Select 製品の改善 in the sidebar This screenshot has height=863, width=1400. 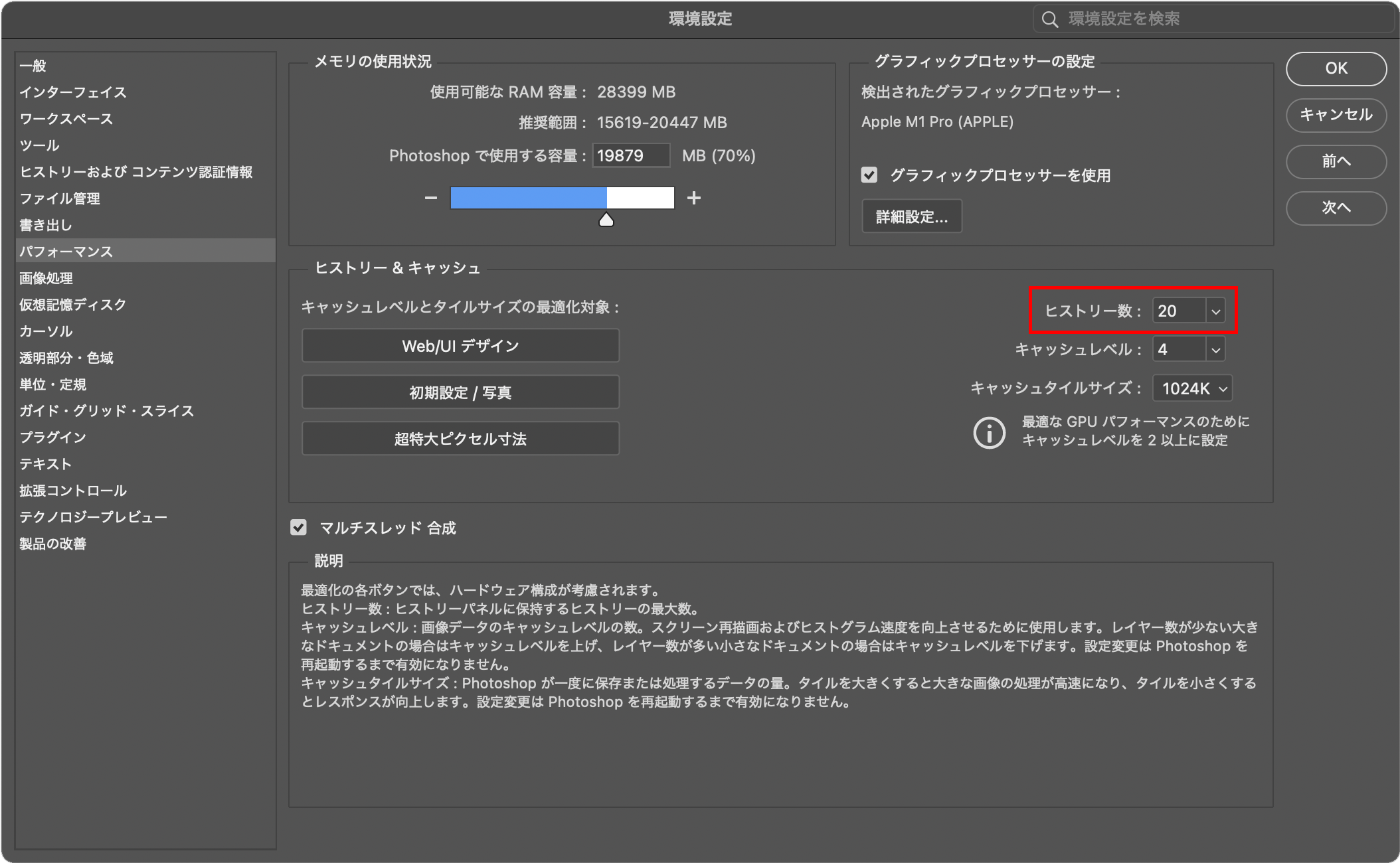tap(145, 544)
